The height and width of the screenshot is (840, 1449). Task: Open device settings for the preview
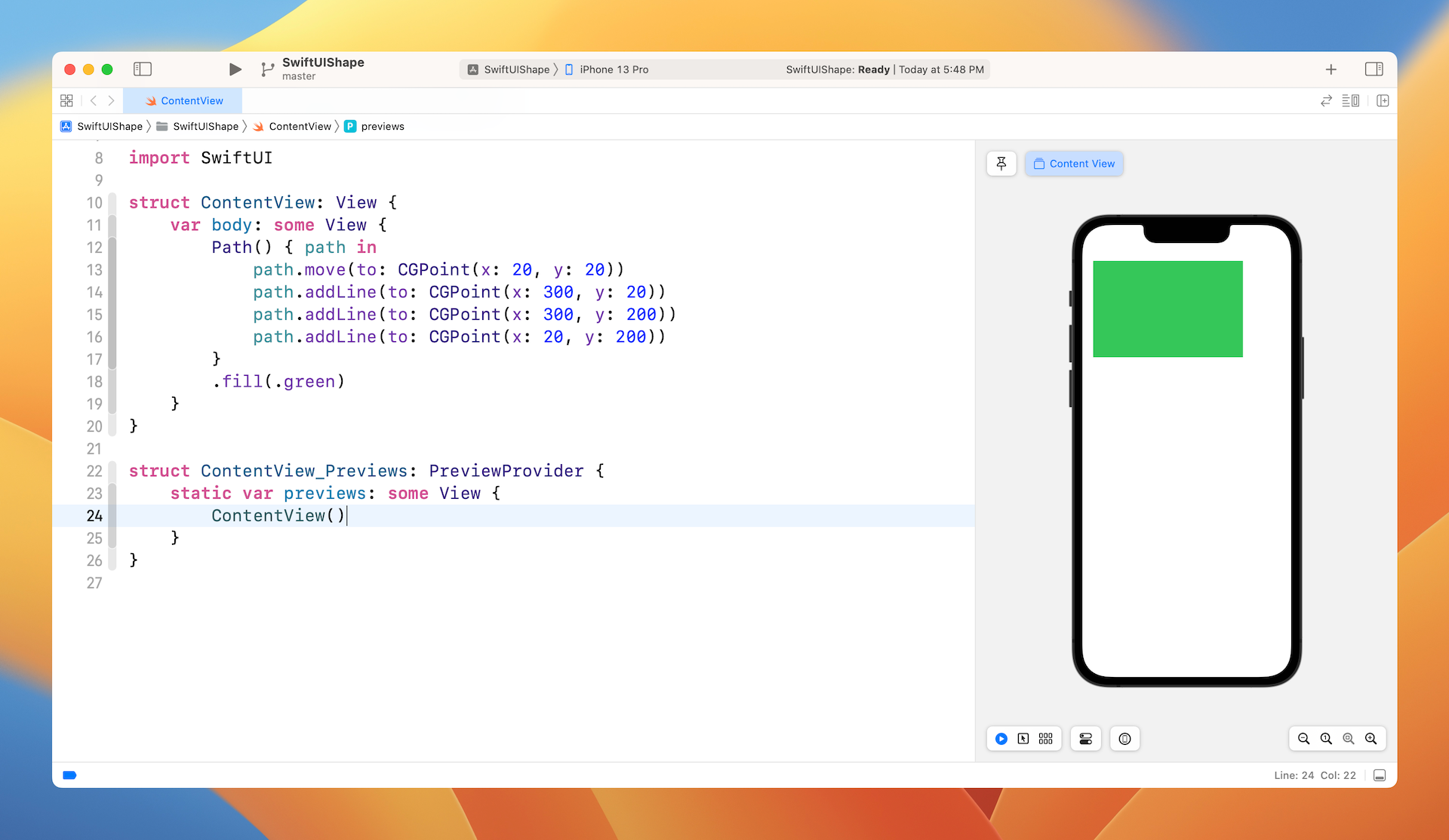click(x=1085, y=739)
